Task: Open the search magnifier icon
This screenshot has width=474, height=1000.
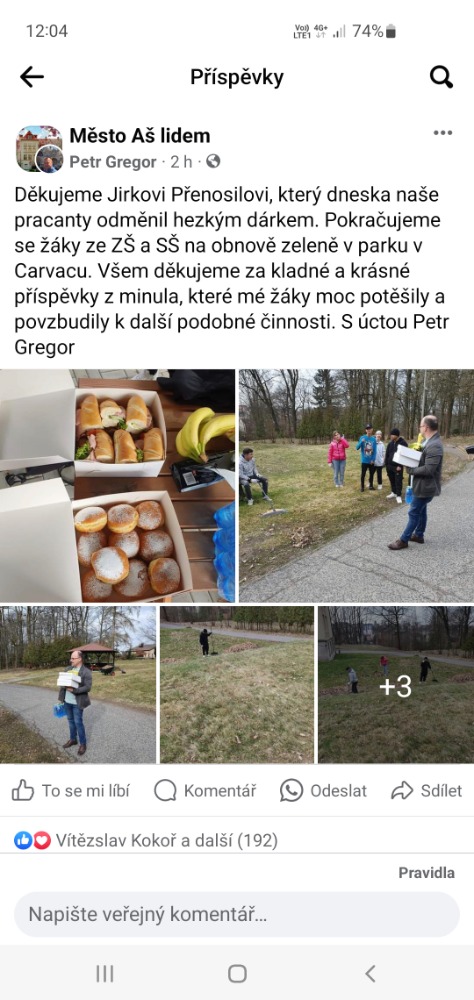Action: (x=441, y=77)
